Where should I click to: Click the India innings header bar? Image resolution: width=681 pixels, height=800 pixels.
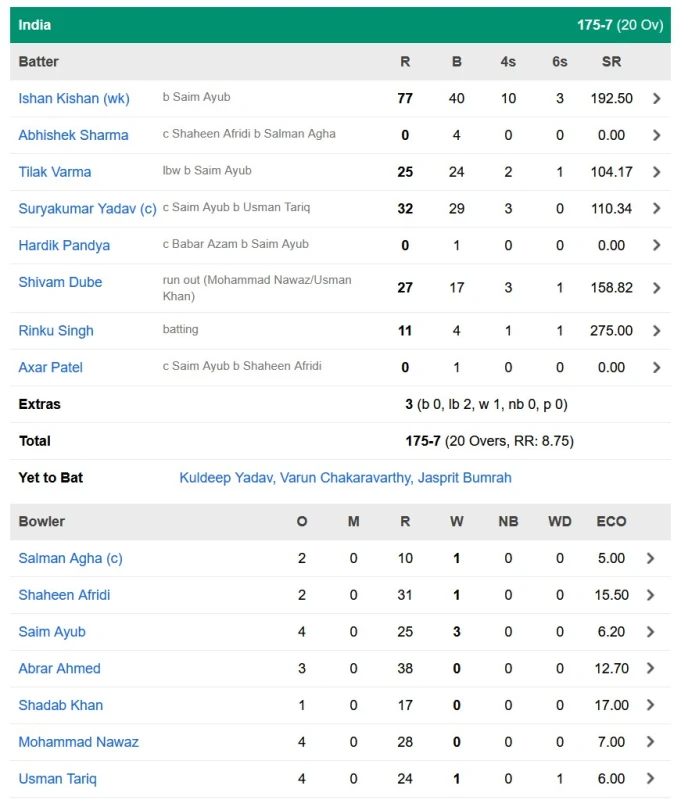(340, 24)
